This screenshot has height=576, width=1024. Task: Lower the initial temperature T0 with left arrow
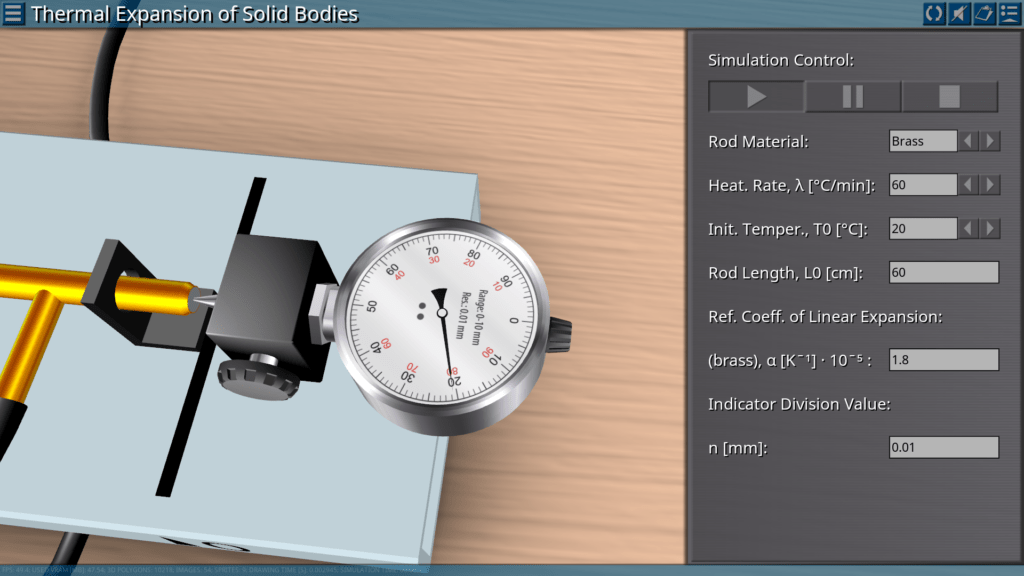point(968,229)
